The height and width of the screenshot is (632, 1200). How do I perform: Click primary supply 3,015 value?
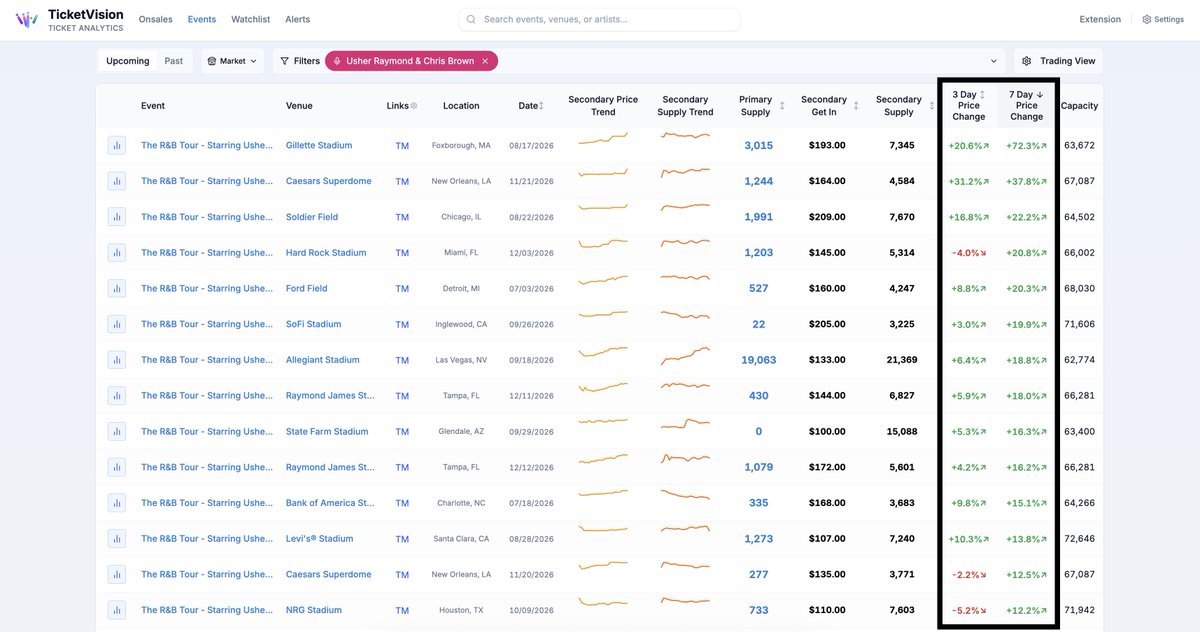pyautogui.click(x=759, y=145)
